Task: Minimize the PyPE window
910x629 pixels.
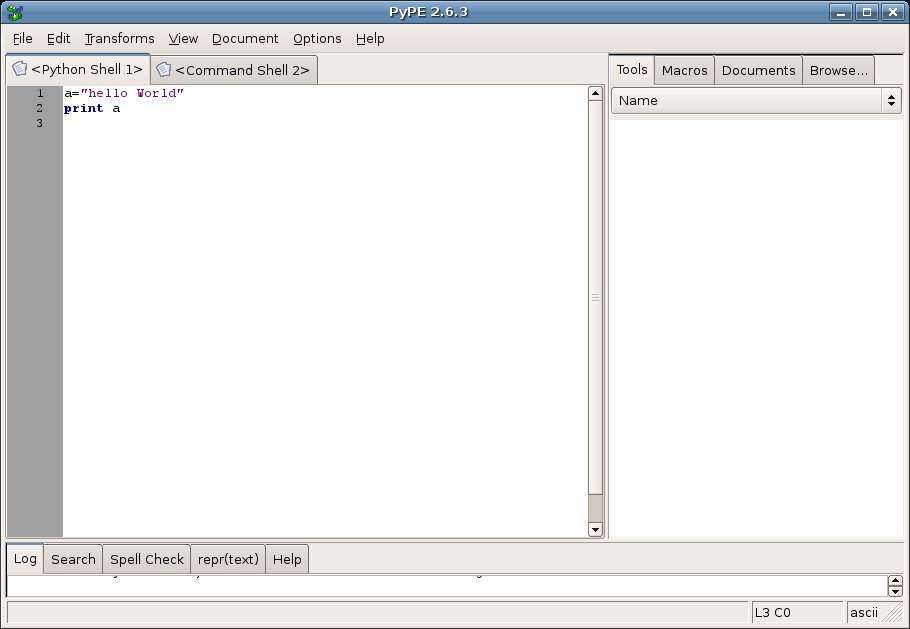Action: point(840,12)
